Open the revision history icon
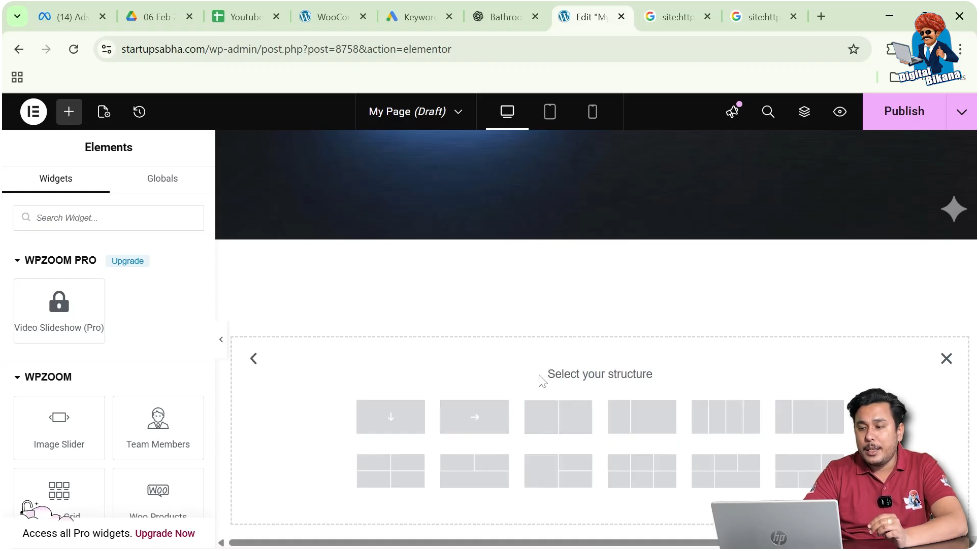979x551 pixels. 139,112
